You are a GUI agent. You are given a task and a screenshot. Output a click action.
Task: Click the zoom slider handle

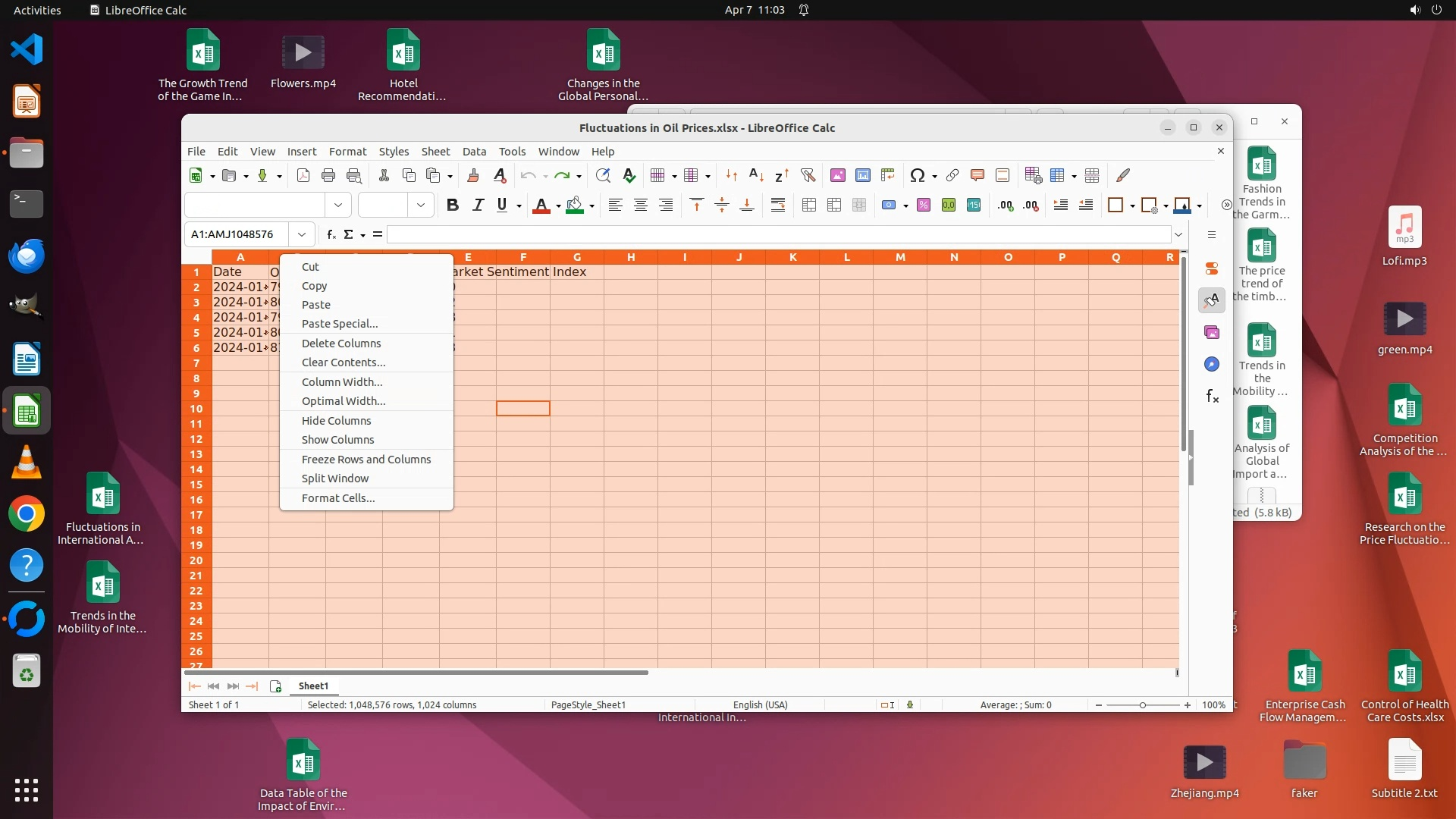pyautogui.click(x=1143, y=705)
